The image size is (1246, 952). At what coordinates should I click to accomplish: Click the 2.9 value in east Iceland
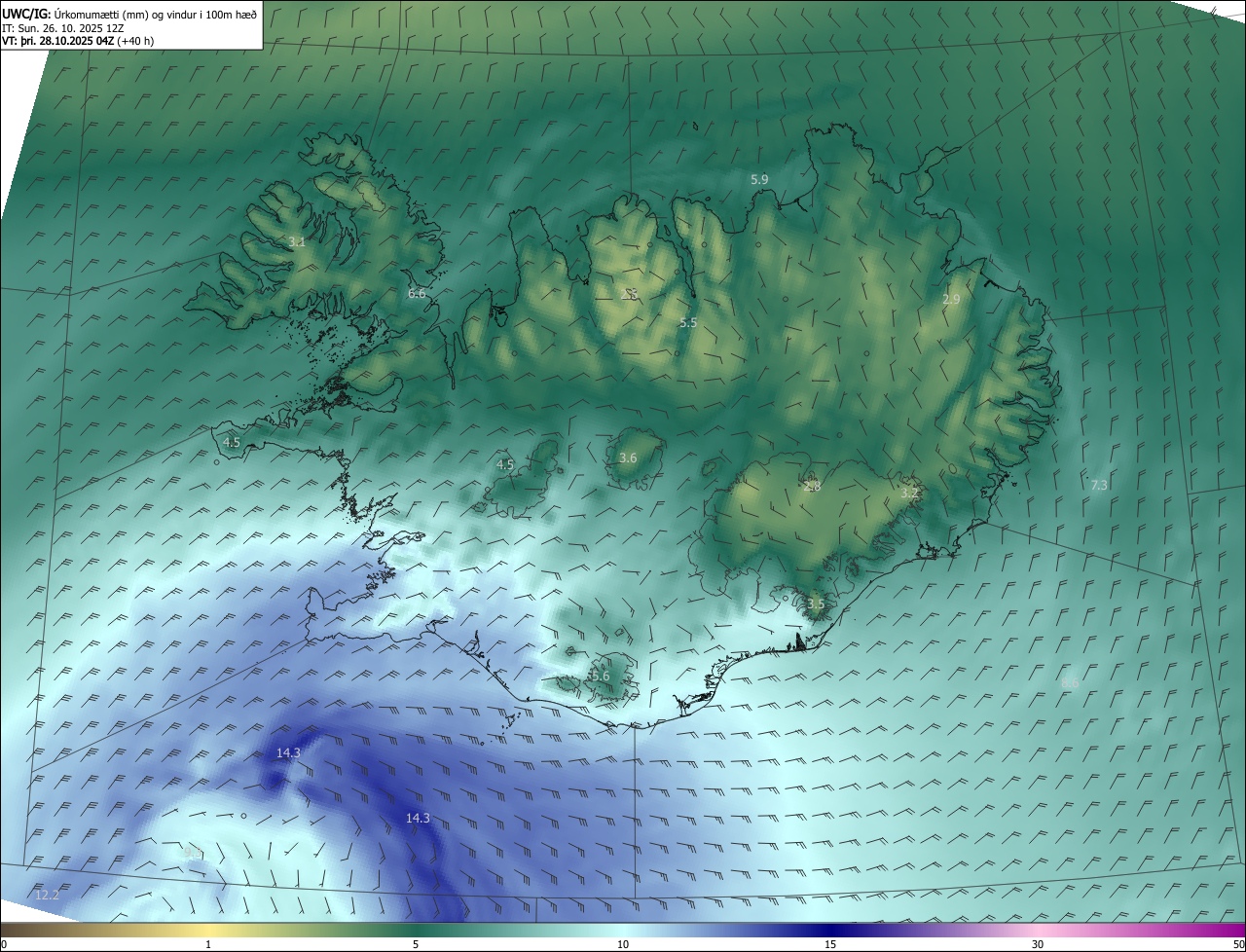coord(951,300)
